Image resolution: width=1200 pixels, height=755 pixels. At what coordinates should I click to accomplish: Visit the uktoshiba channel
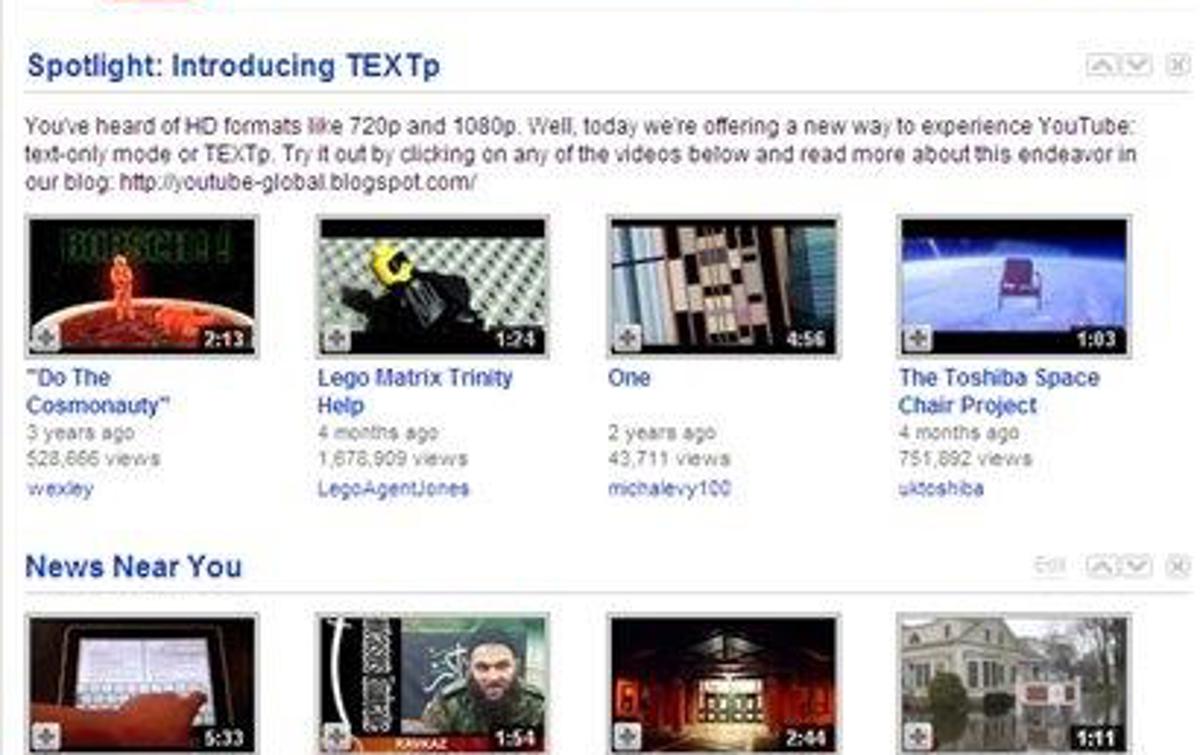[941, 489]
